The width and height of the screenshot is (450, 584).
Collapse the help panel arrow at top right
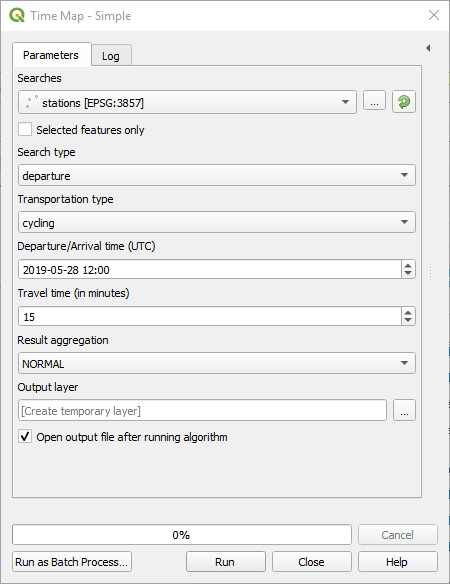428,48
